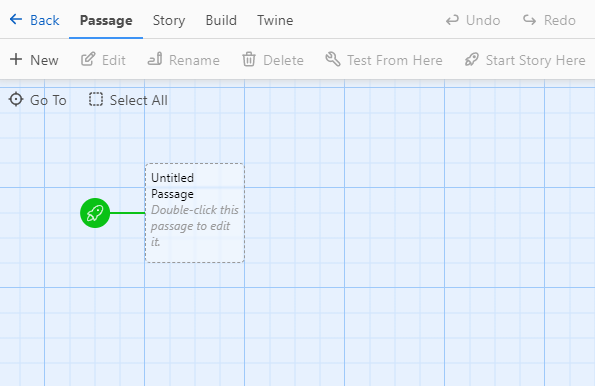Create a new passage with New
The width and height of the screenshot is (595, 386).
point(34,60)
